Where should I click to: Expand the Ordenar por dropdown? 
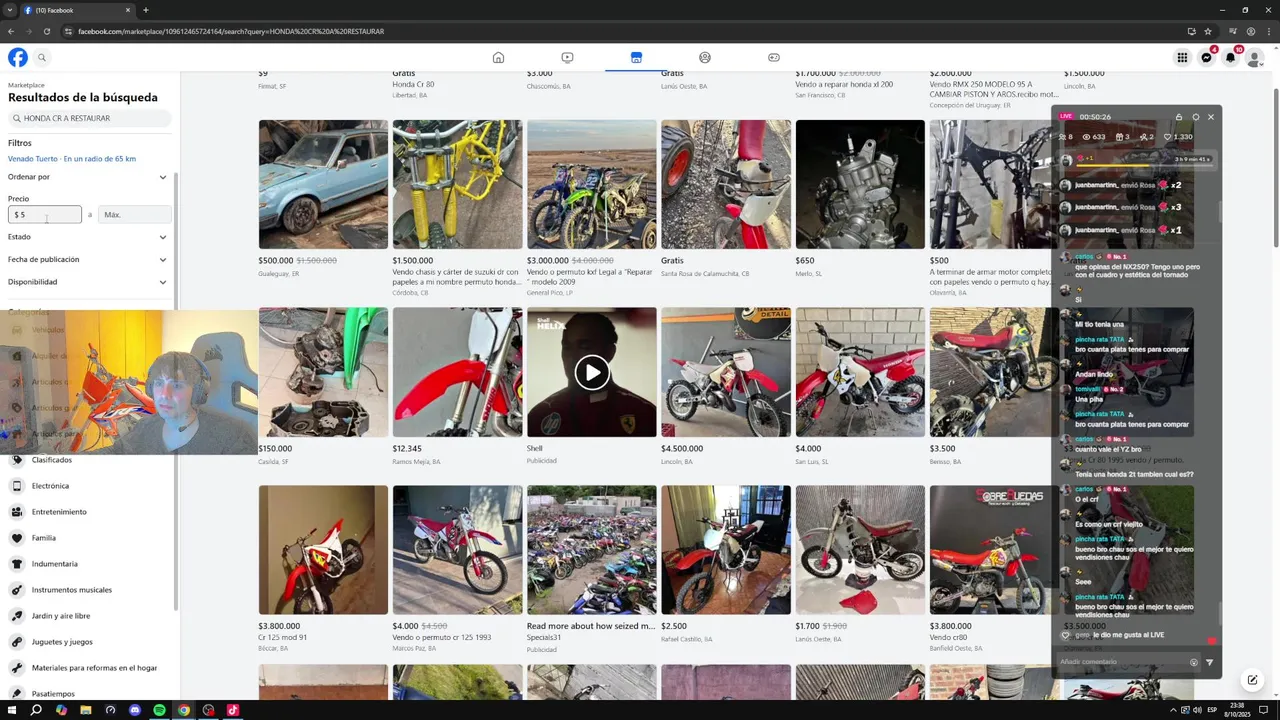point(88,177)
